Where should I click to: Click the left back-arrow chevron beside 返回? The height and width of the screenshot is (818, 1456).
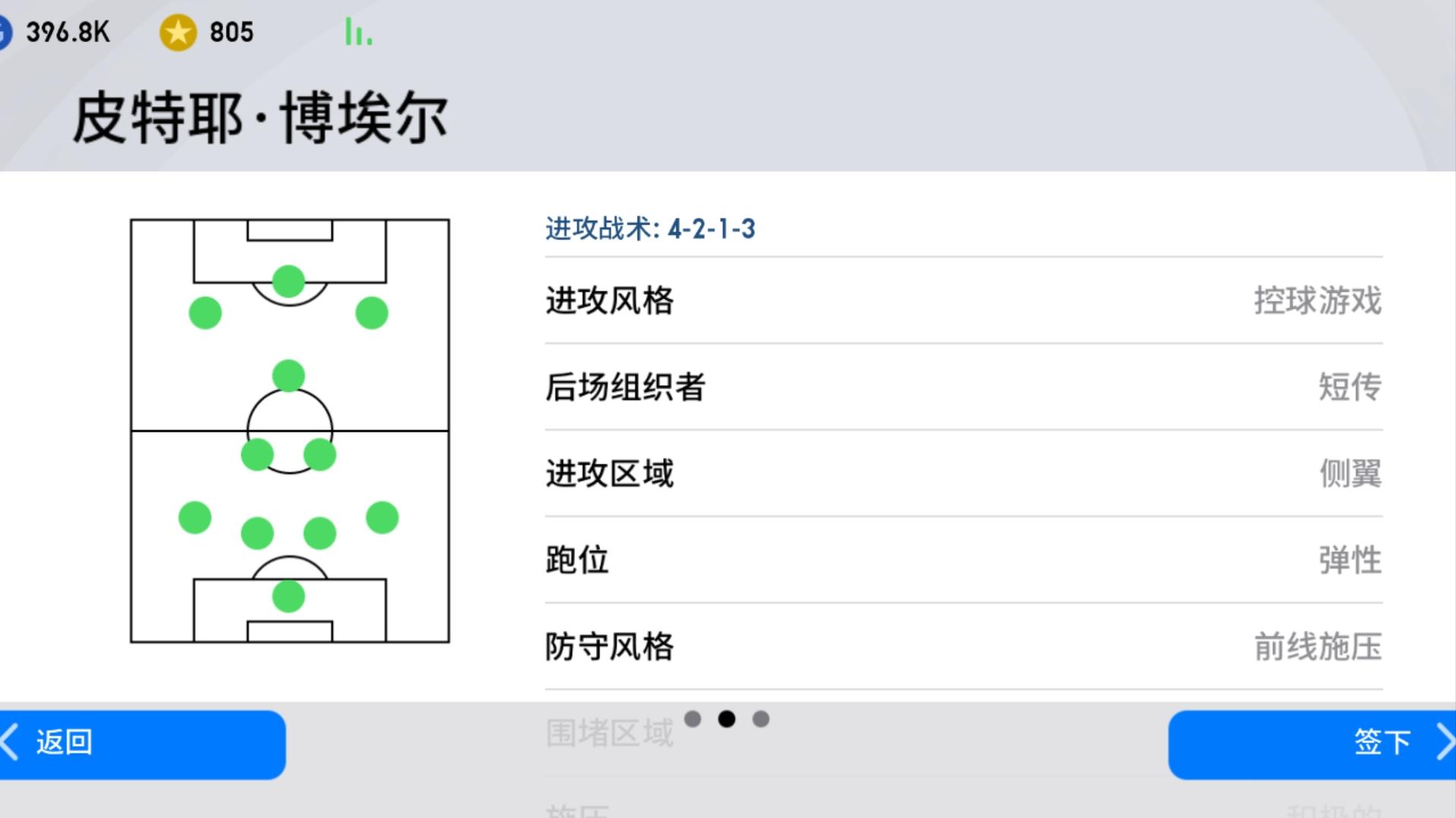click(9, 741)
